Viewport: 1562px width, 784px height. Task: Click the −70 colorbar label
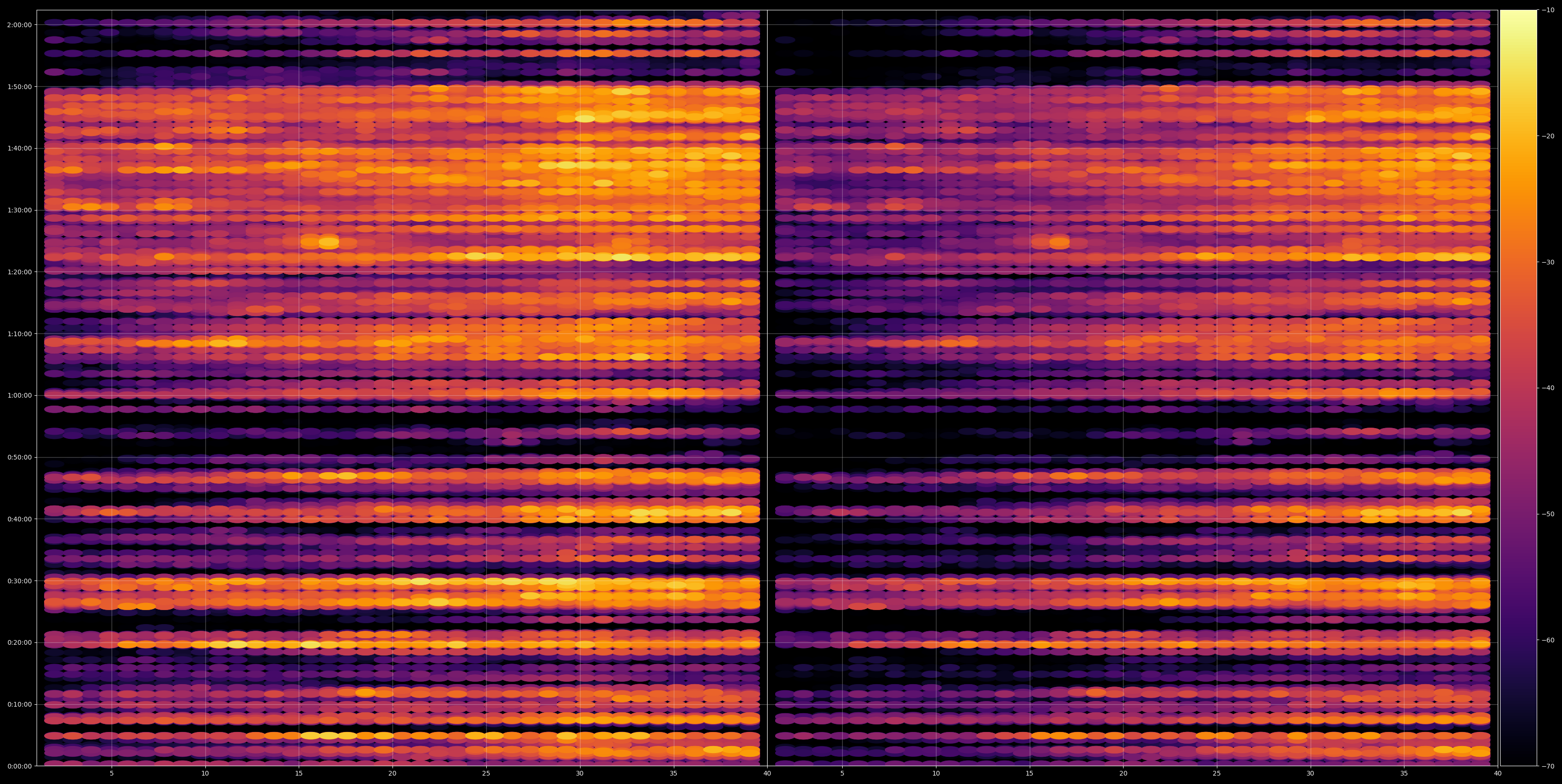tap(1548, 766)
